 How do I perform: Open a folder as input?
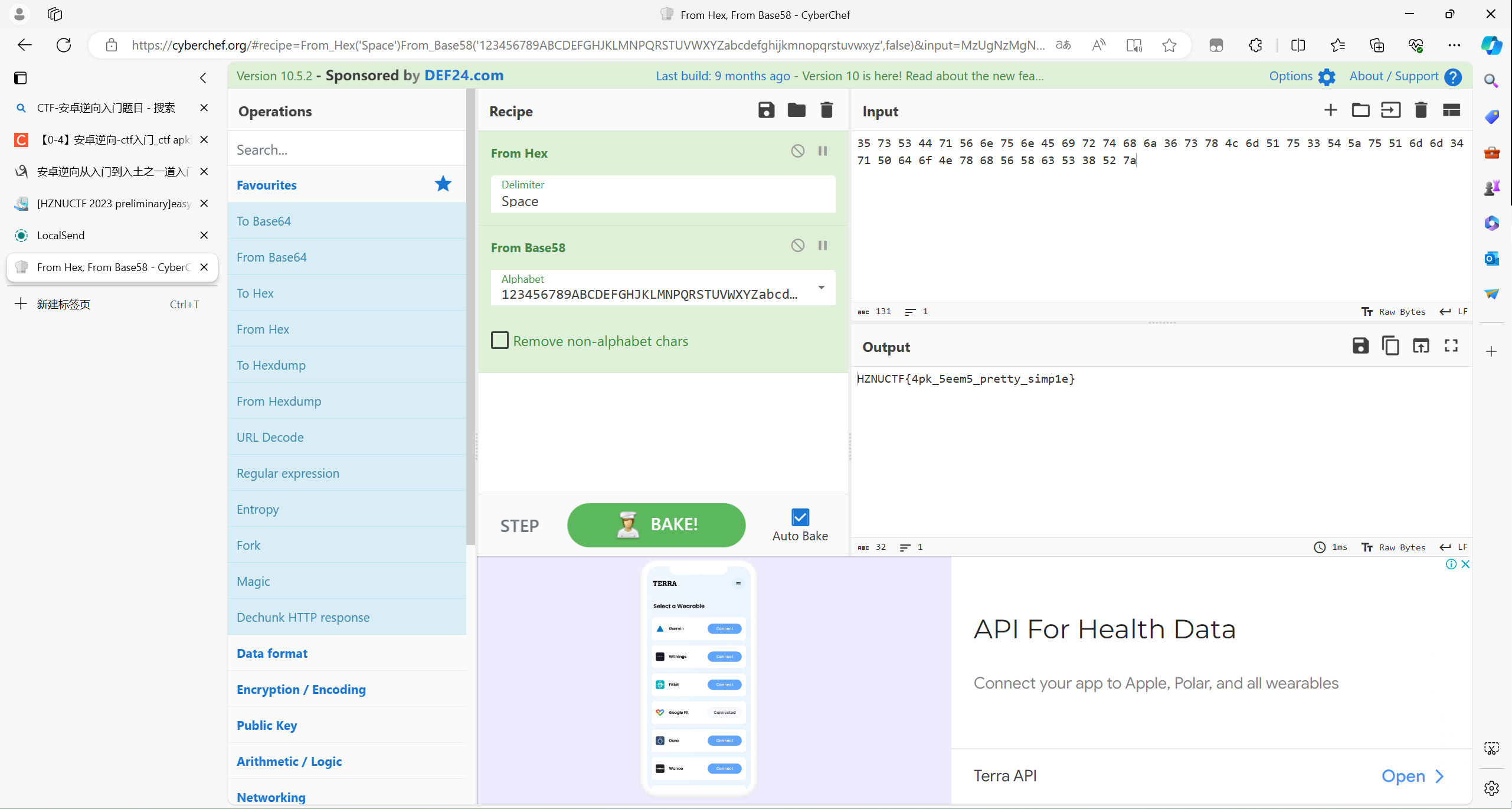point(1360,110)
